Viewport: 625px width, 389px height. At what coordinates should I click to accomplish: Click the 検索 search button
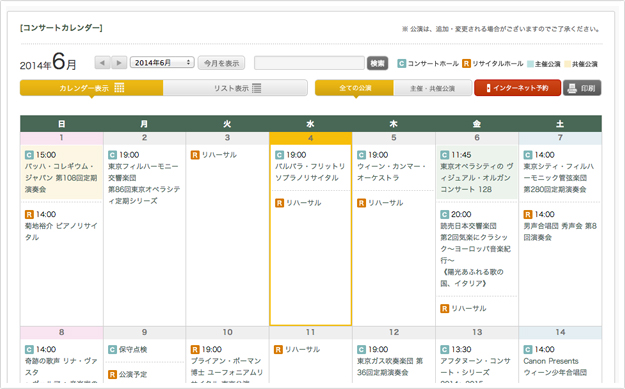point(377,63)
